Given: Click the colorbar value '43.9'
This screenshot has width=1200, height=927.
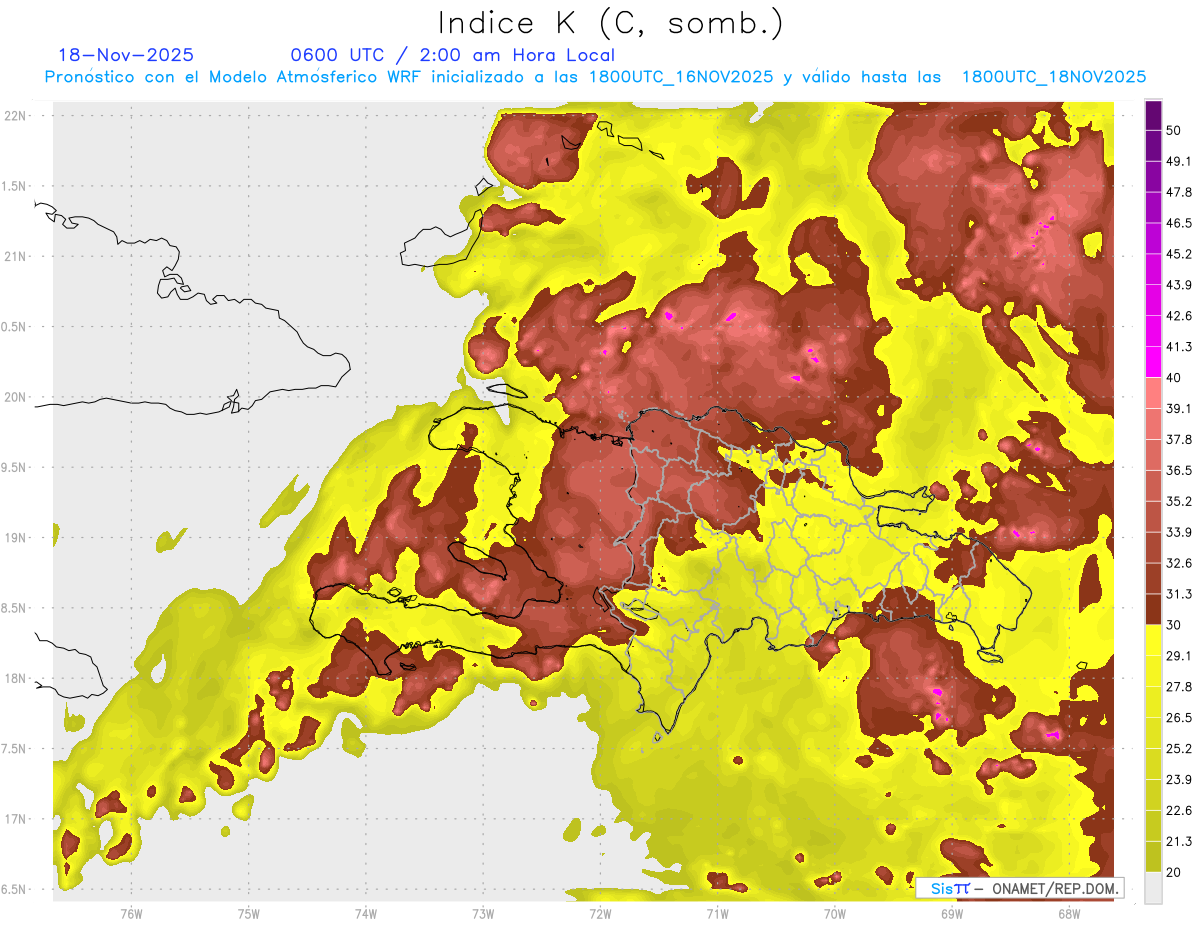Looking at the screenshot, I should pyautogui.click(x=1179, y=285).
